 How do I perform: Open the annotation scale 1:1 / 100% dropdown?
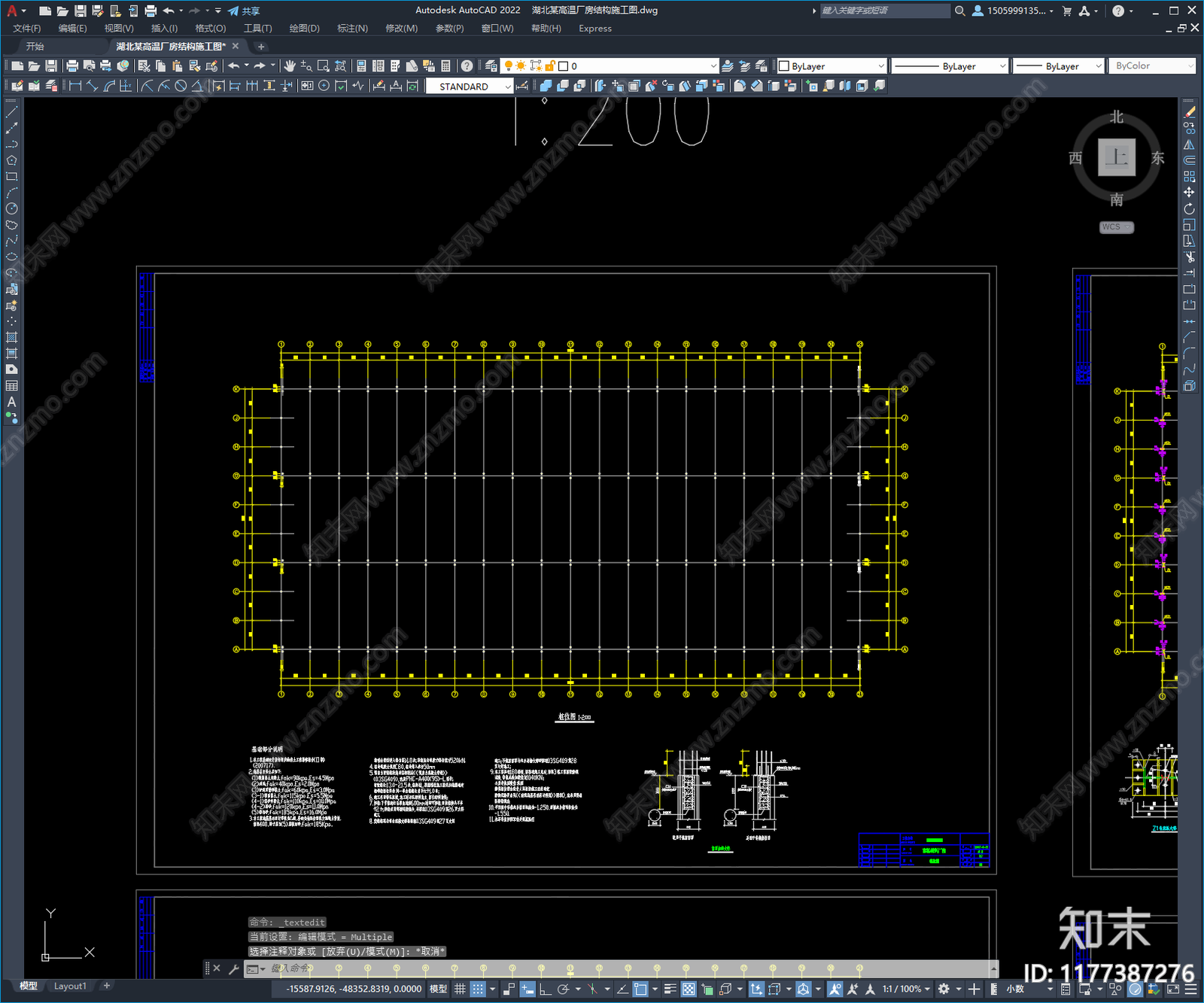(x=906, y=989)
